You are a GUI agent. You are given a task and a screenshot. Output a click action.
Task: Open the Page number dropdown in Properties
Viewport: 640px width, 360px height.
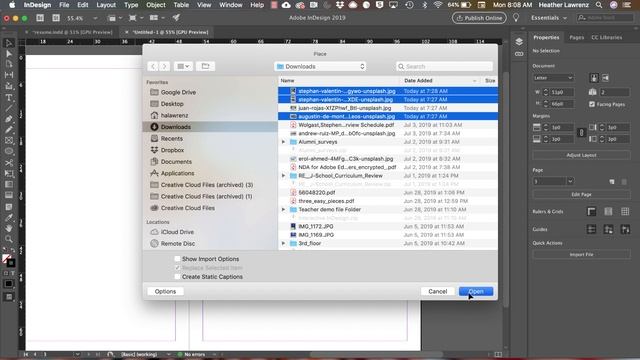(570, 181)
